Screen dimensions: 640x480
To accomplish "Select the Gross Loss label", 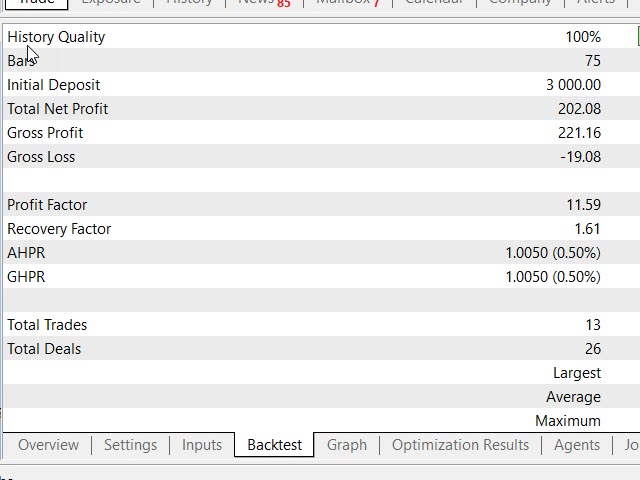I will click(x=41, y=157).
